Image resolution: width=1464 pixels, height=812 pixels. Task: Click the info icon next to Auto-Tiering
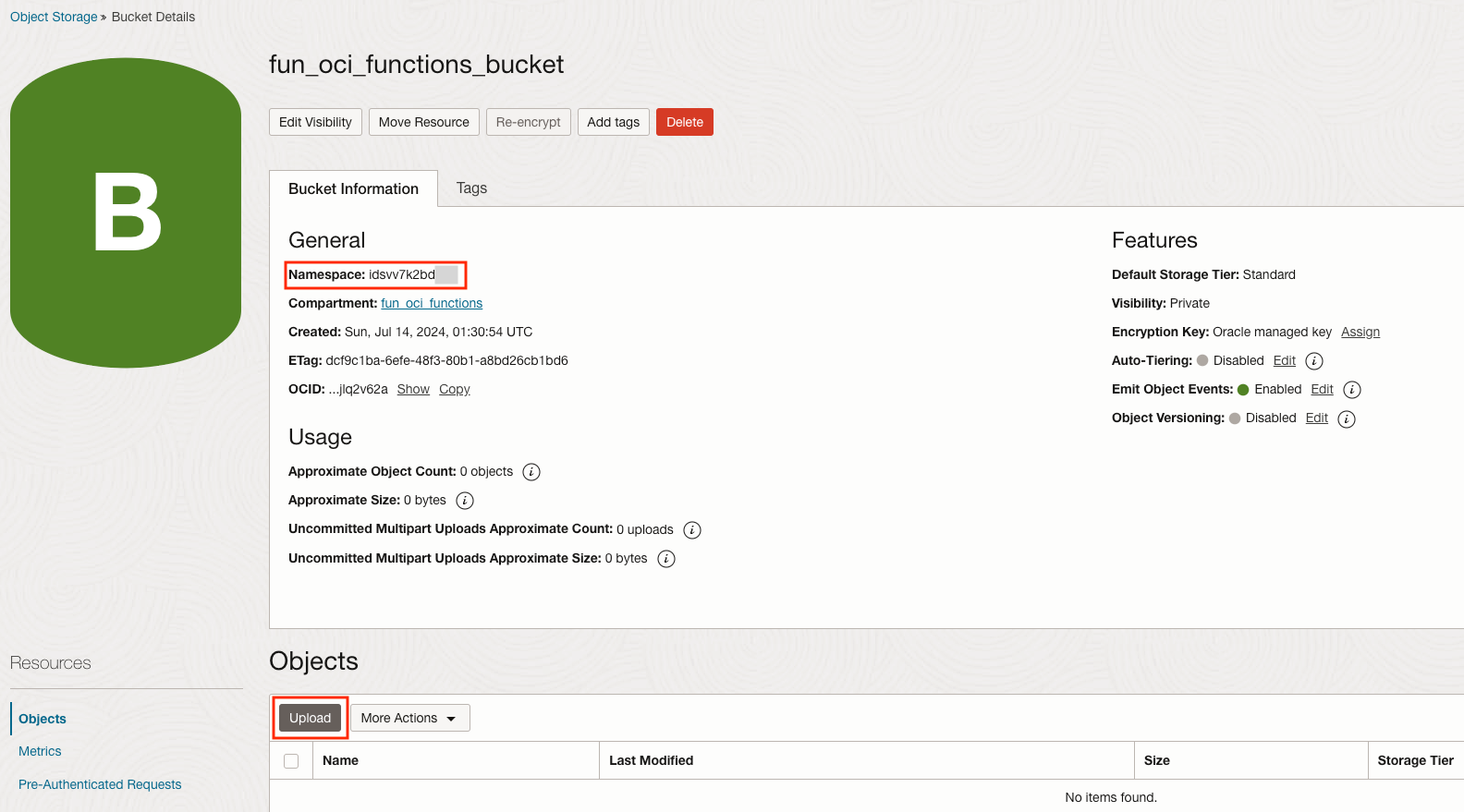[x=1313, y=361]
